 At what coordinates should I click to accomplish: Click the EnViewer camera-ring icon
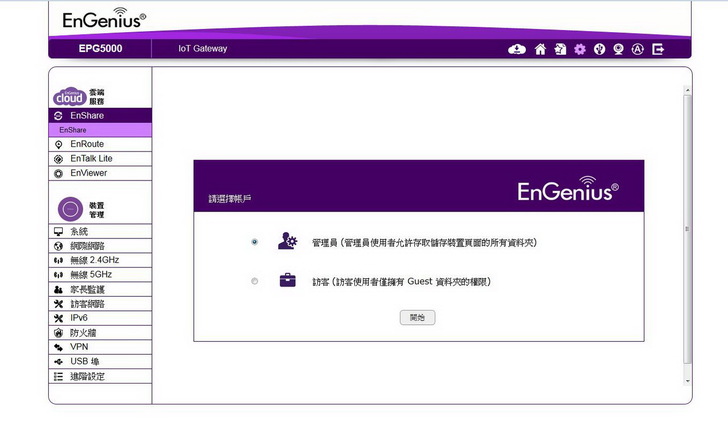58,173
